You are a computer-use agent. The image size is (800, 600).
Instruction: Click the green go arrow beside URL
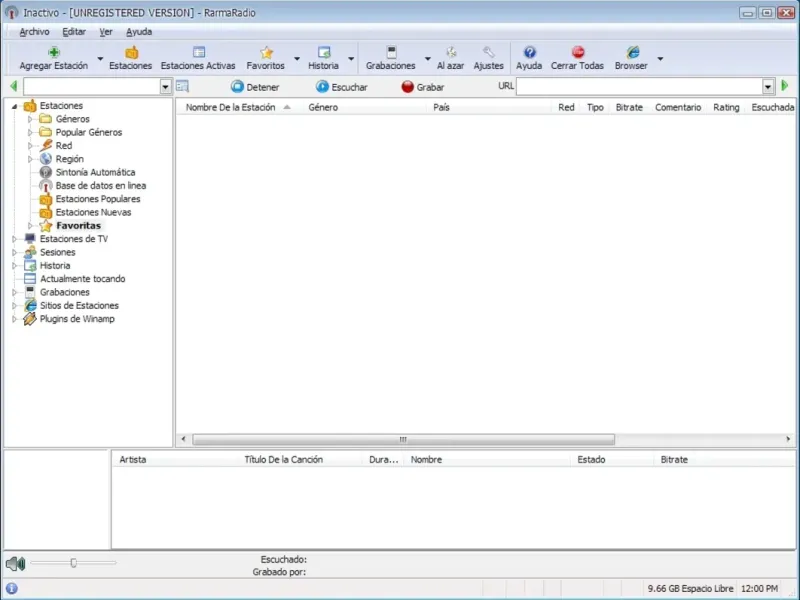785,86
